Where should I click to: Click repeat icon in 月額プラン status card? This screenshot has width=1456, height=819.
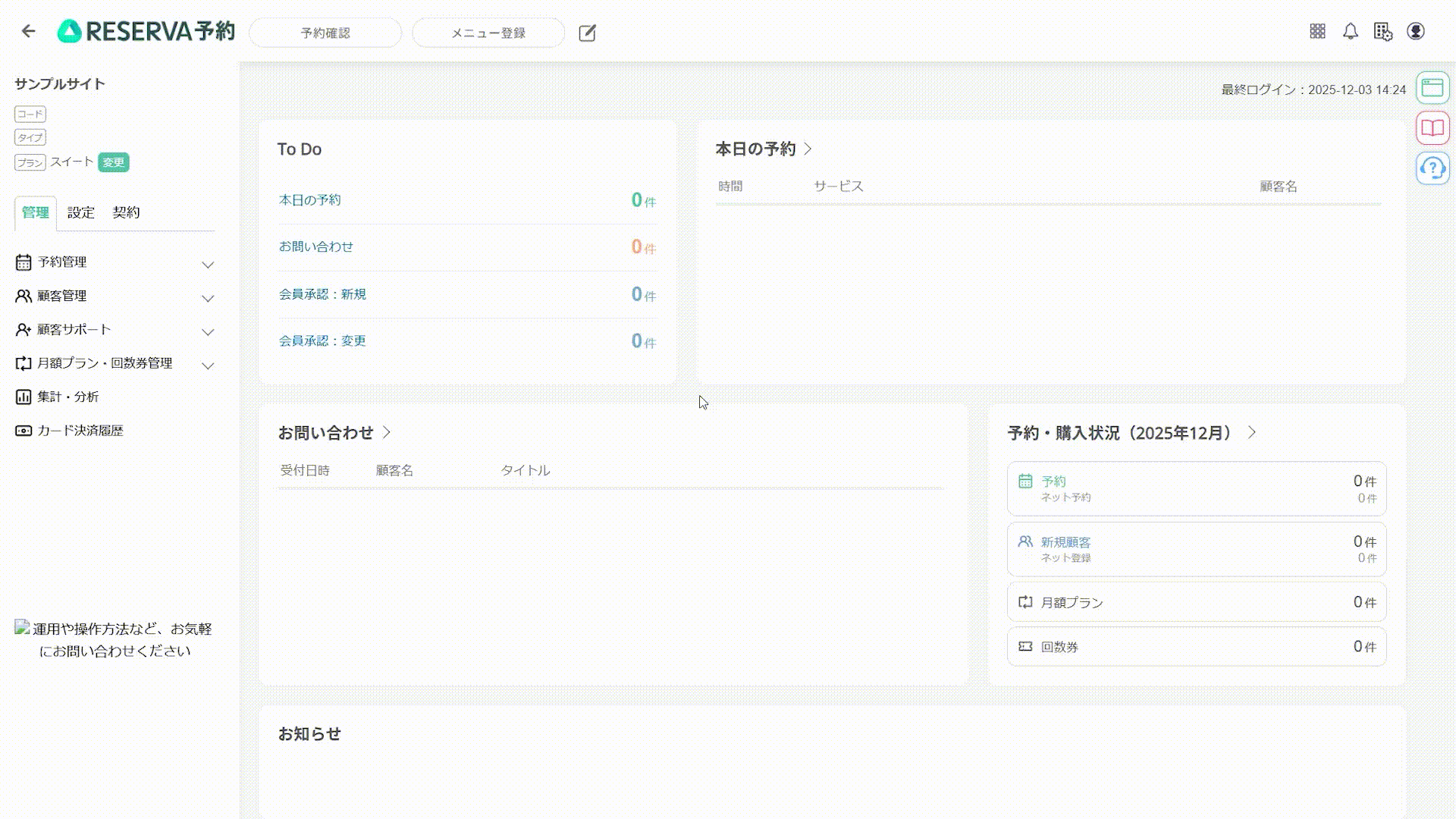point(1025,602)
